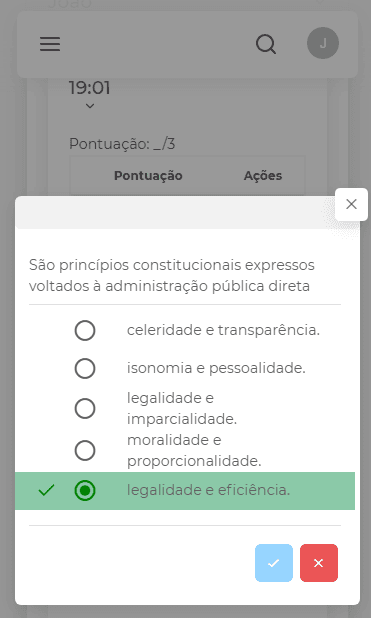Image resolution: width=371 pixels, height=618 pixels.
Task: Open the hamburger menu
Action: pyautogui.click(x=50, y=44)
